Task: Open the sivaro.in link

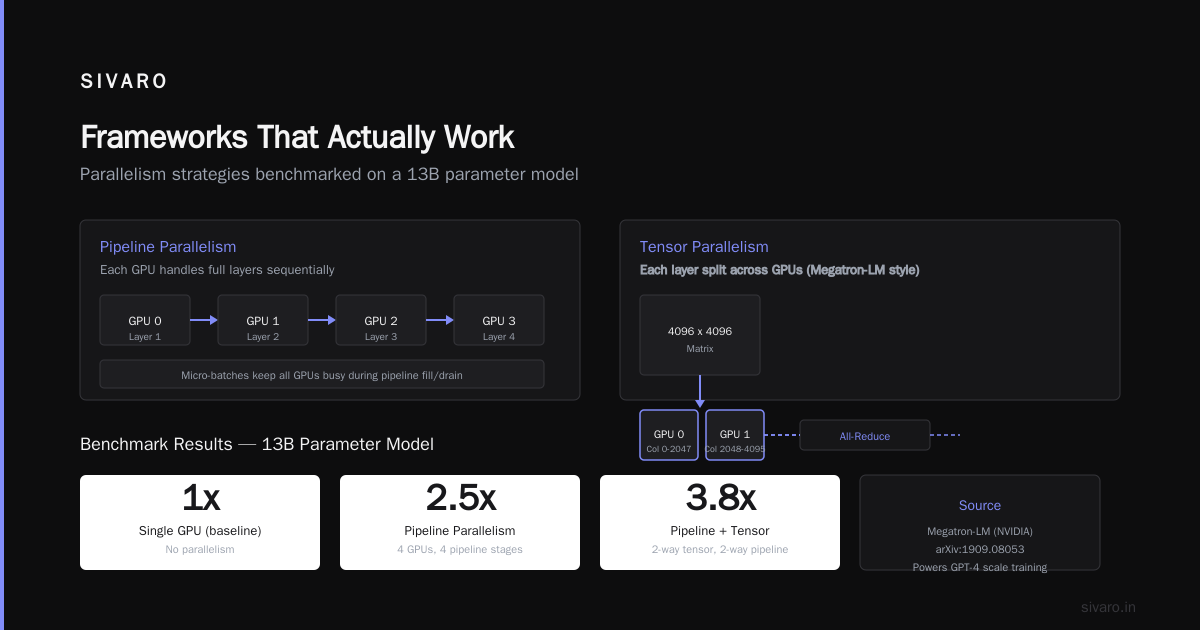Action: coord(1109,607)
